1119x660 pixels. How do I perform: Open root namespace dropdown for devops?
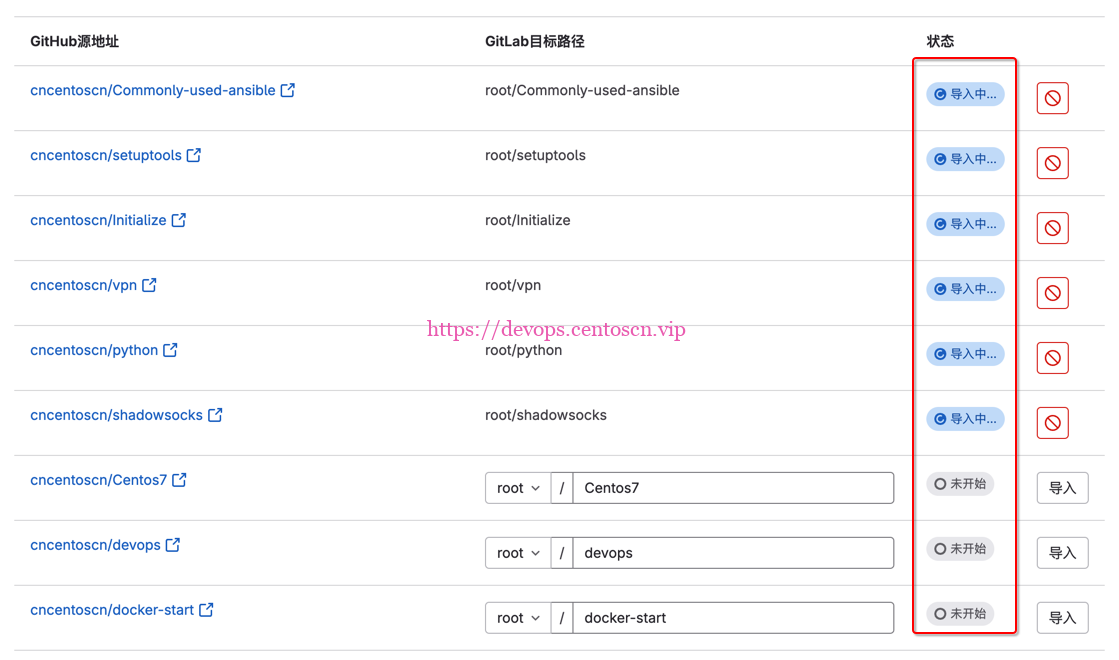pyautogui.click(x=518, y=553)
